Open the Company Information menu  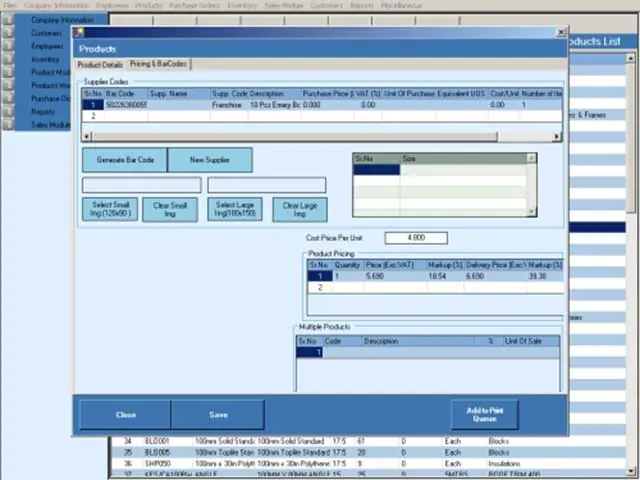56,5
